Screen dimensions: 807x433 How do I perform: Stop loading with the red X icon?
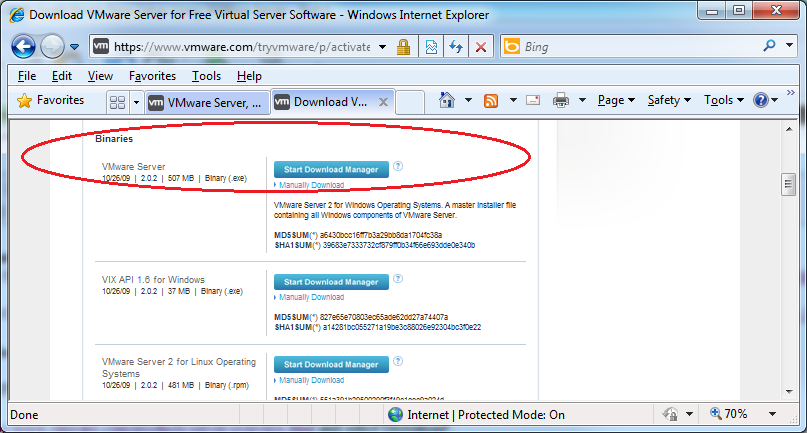pyautogui.click(x=481, y=47)
